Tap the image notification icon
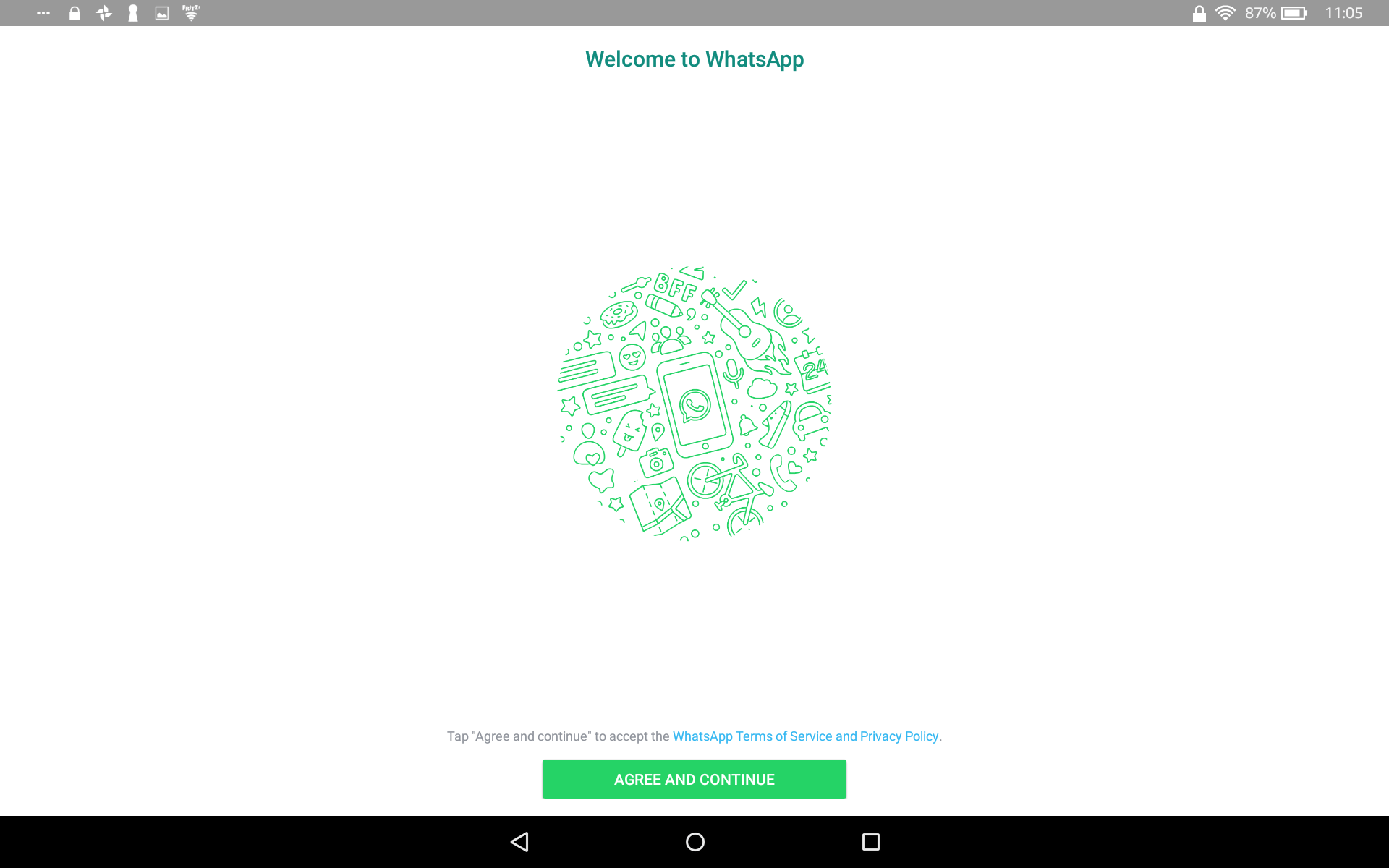Screen dimensions: 1389x868 tap(162, 13)
